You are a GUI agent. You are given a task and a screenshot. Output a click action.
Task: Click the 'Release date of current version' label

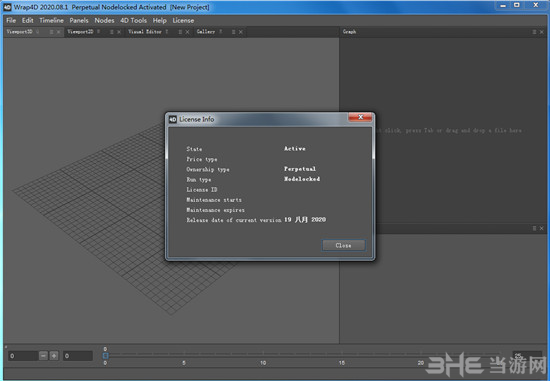[x=234, y=220]
